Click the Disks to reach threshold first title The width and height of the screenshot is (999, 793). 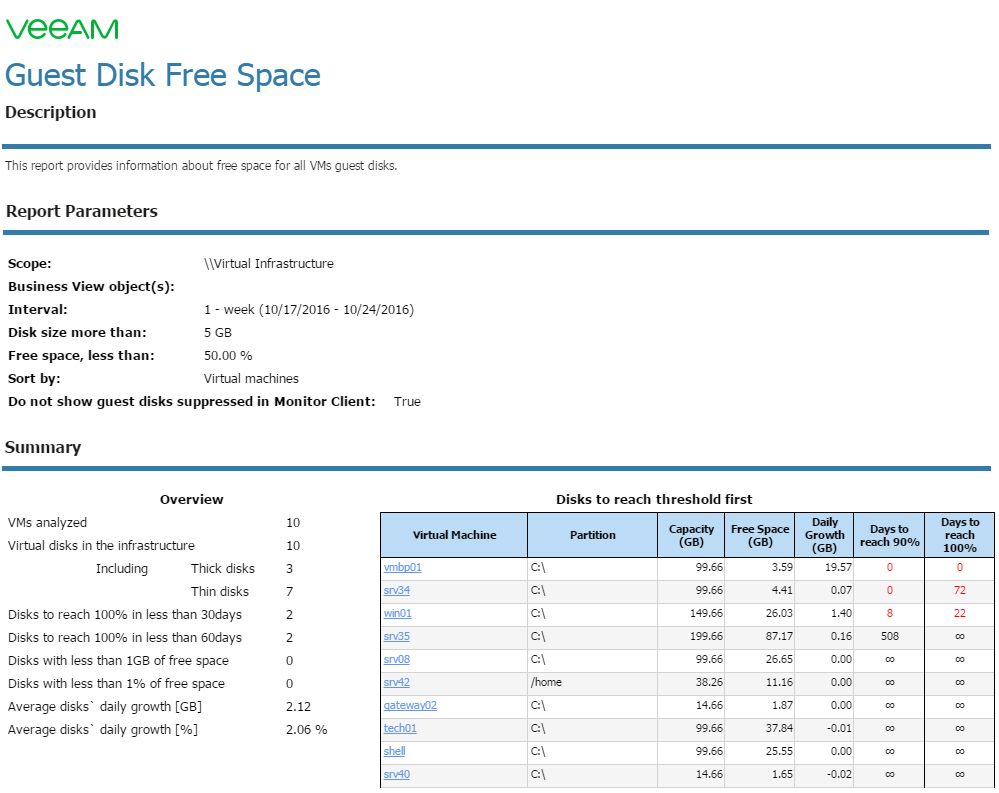654,499
